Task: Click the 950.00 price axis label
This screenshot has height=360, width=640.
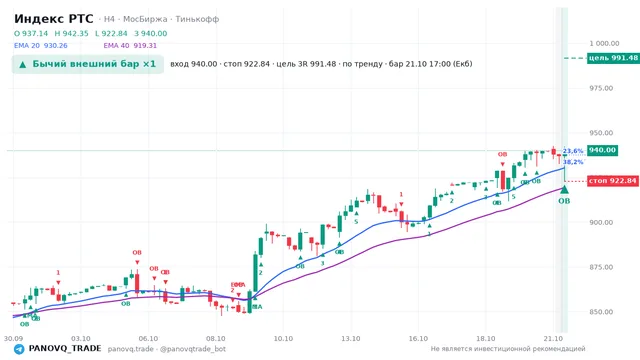Action: point(601,133)
